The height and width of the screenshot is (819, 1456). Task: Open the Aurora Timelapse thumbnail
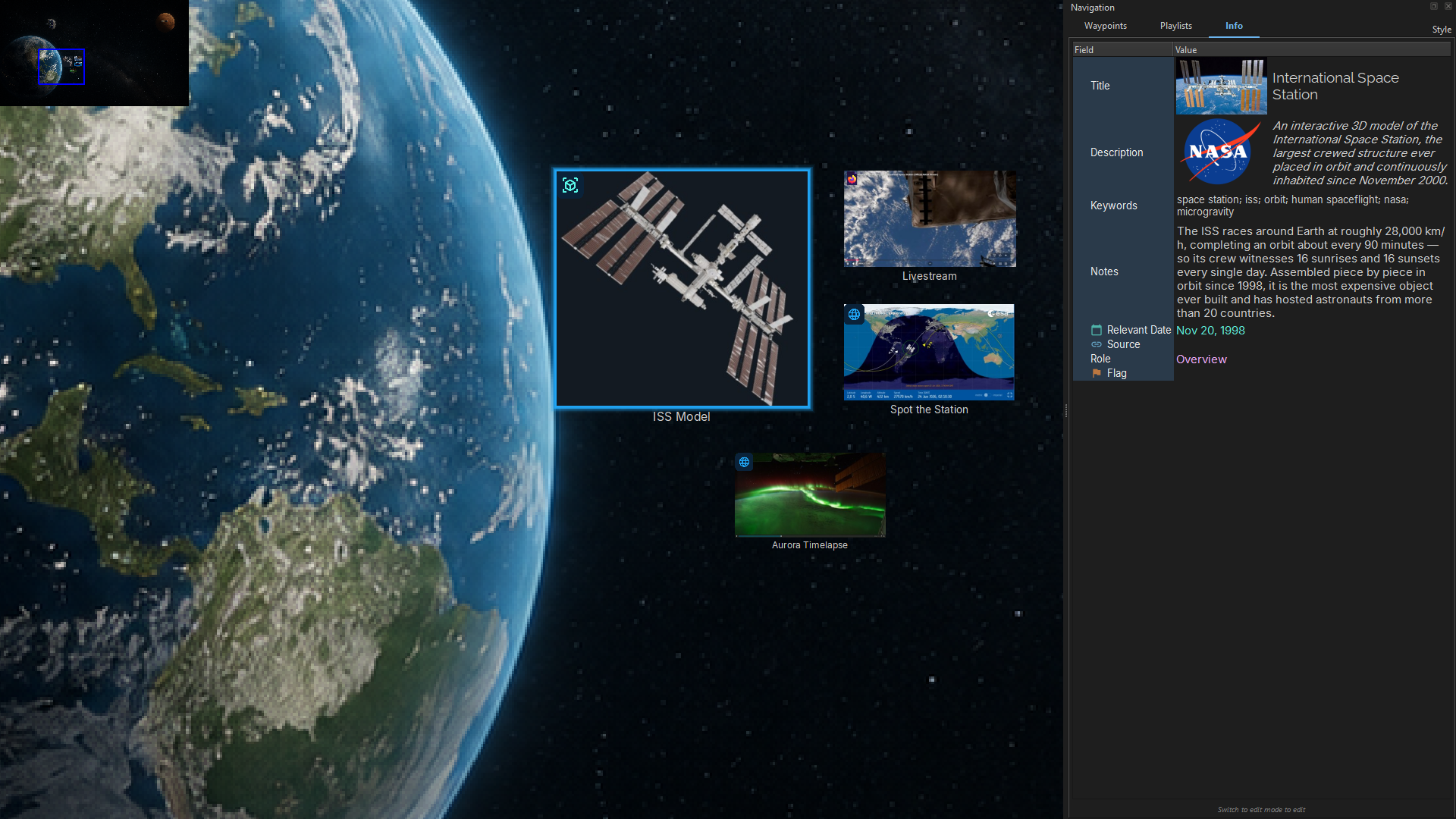(810, 495)
